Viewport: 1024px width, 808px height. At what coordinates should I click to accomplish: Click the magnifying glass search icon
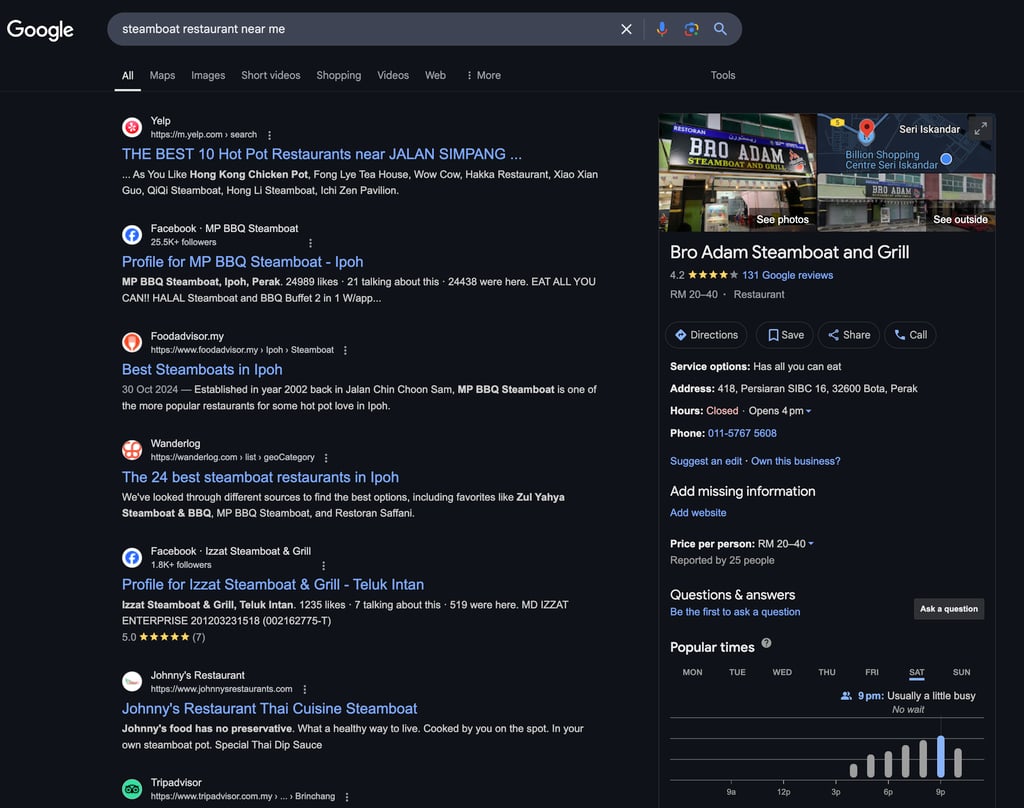click(720, 29)
